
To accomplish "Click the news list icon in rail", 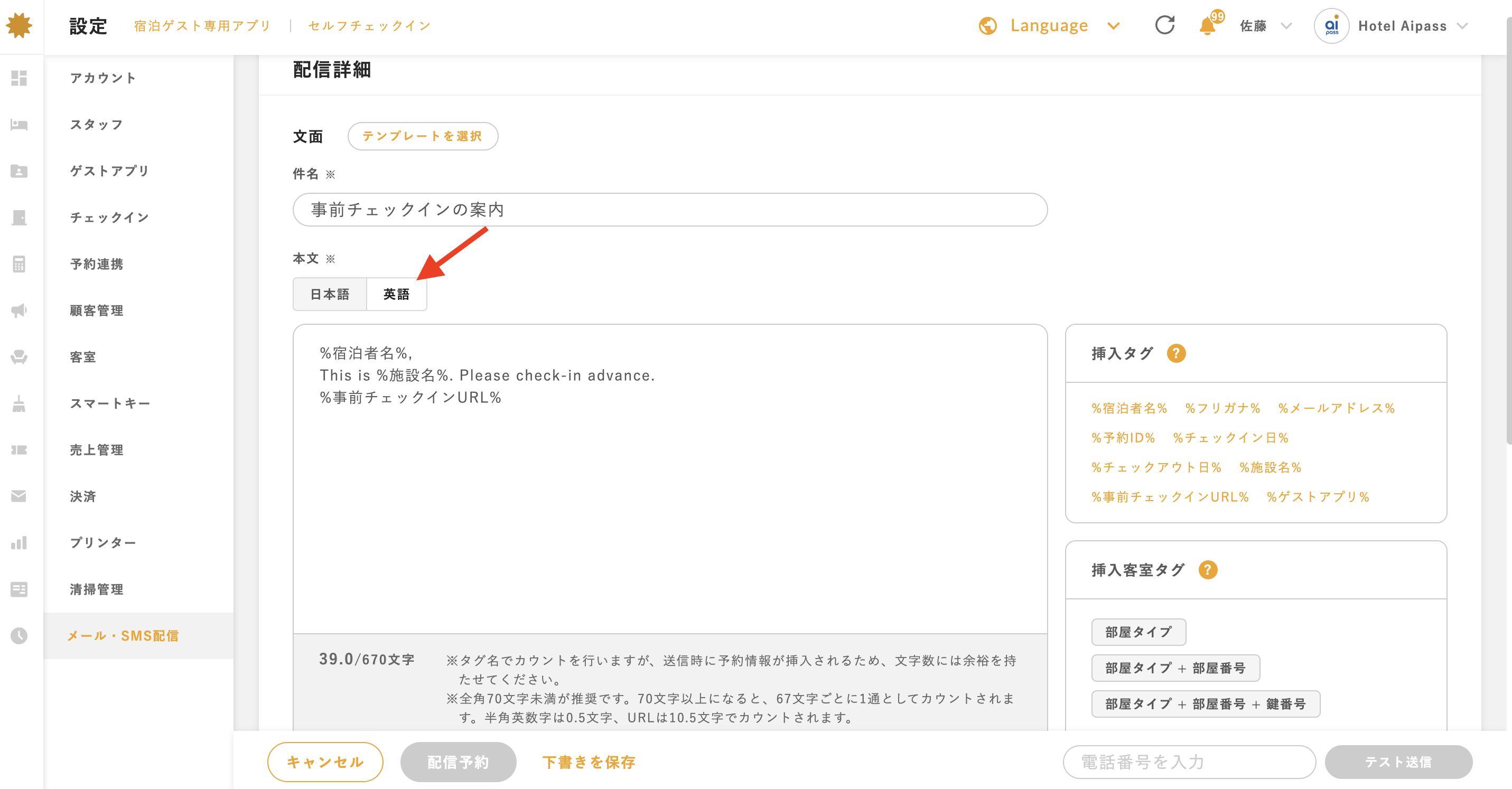I will tap(19, 589).
